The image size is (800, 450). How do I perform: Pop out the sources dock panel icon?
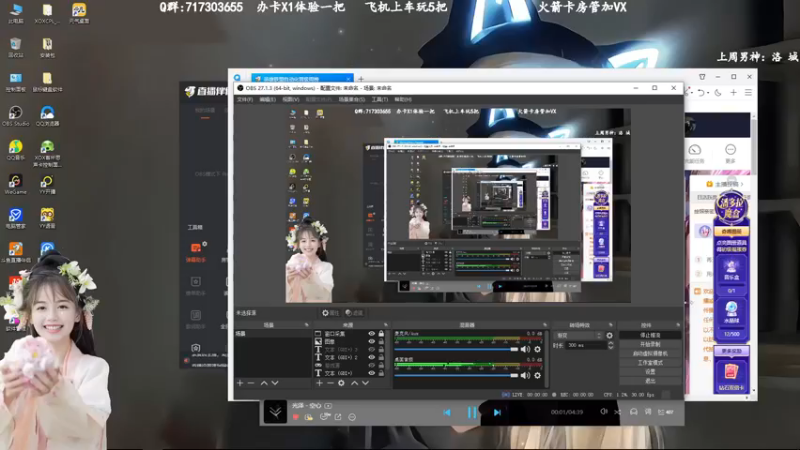(x=386, y=325)
